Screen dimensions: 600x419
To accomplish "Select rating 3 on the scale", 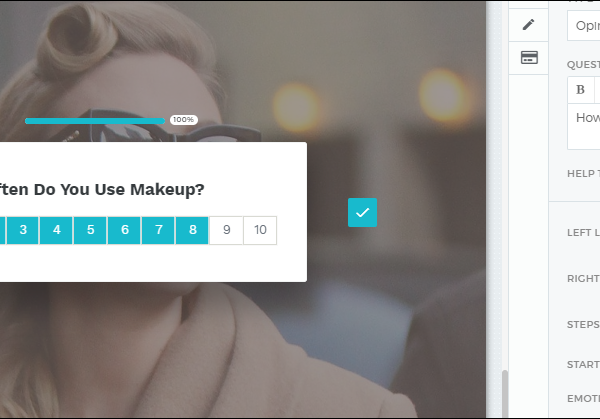I will 23,230.
